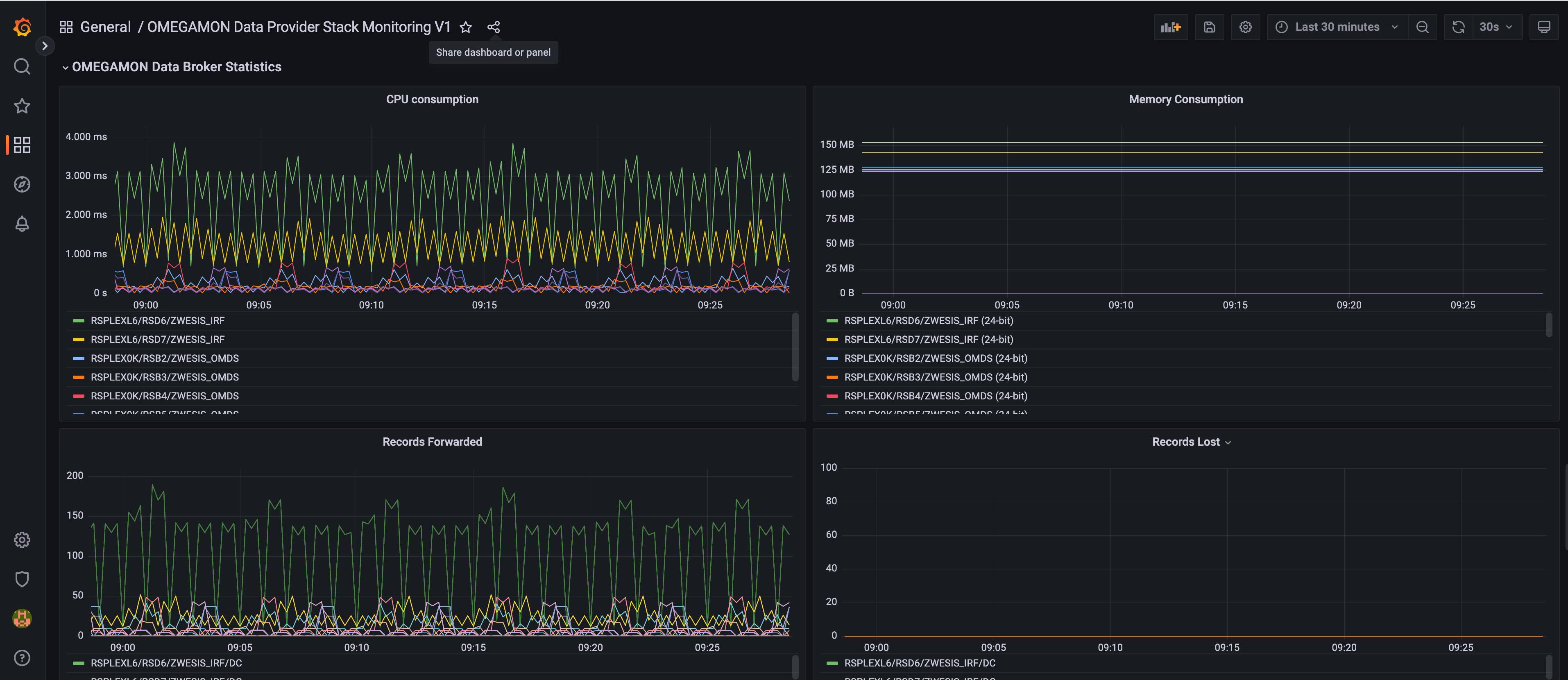Open the Last 30 minutes time picker
Image resolution: width=1568 pixels, height=680 pixels.
1337,27
